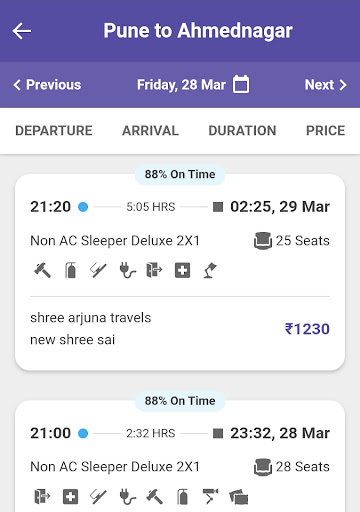Go to Previous day
The width and height of the screenshot is (360, 512).
[x=47, y=85]
